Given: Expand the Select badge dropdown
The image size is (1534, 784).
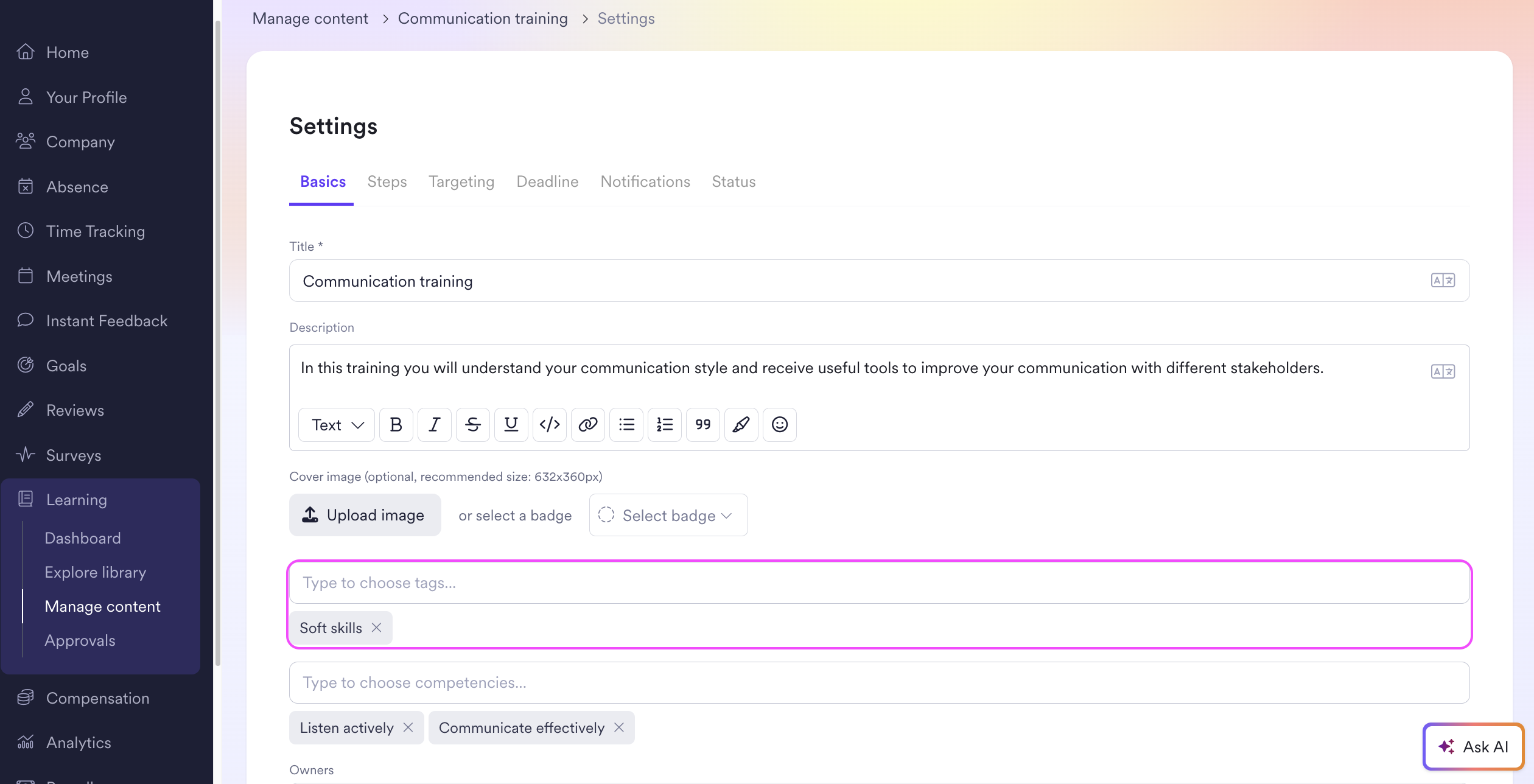Looking at the screenshot, I should (668, 515).
